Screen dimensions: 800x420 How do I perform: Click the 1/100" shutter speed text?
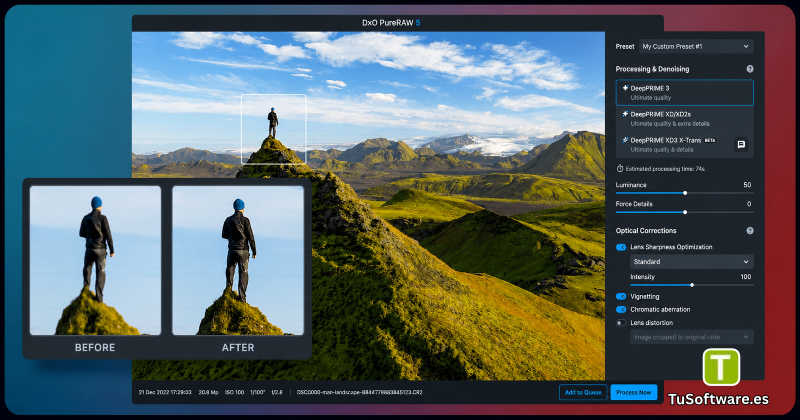pyautogui.click(x=258, y=392)
